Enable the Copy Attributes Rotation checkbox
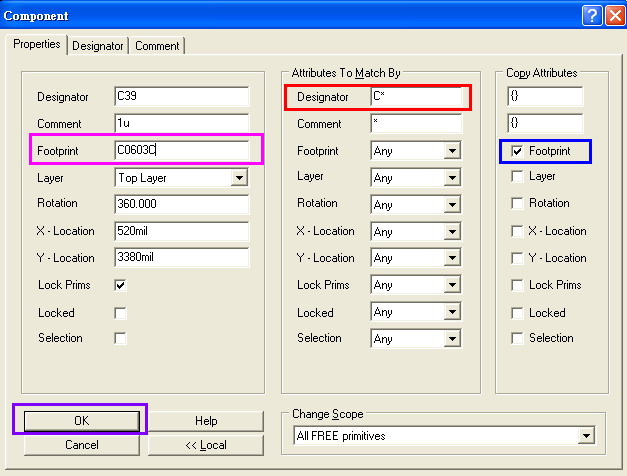The image size is (627, 476). [517, 203]
